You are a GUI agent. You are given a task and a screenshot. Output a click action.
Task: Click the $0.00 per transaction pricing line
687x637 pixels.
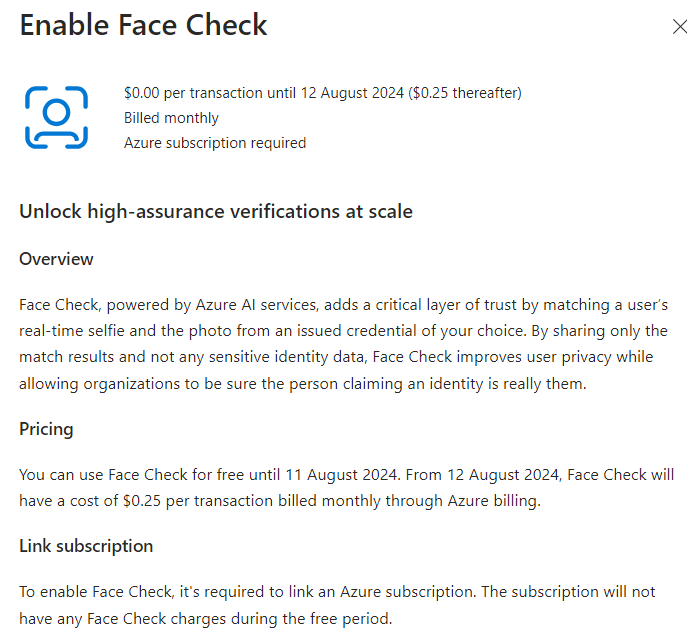pyautogui.click(x=322, y=93)
